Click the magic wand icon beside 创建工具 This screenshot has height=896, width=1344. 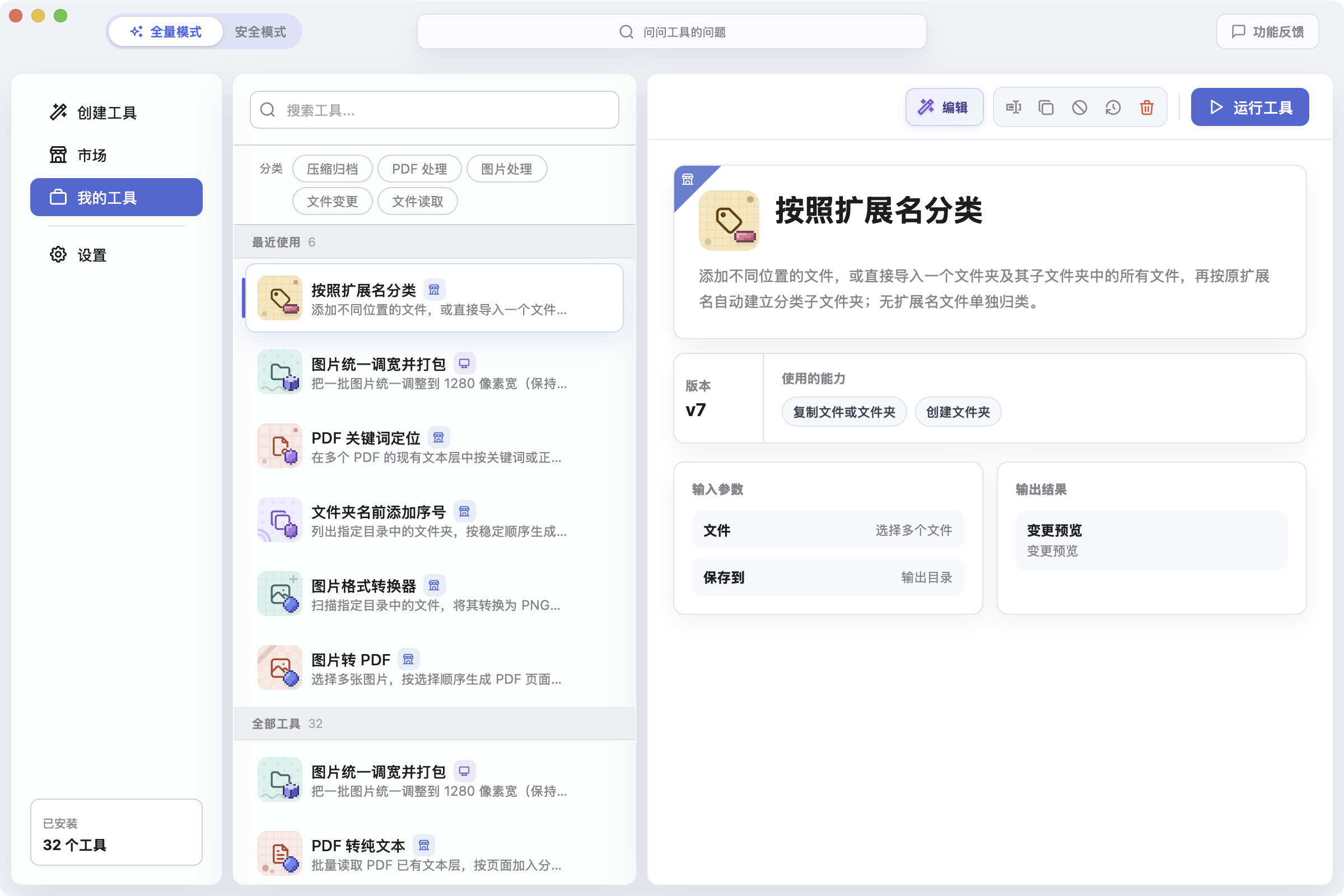(58, 112)
